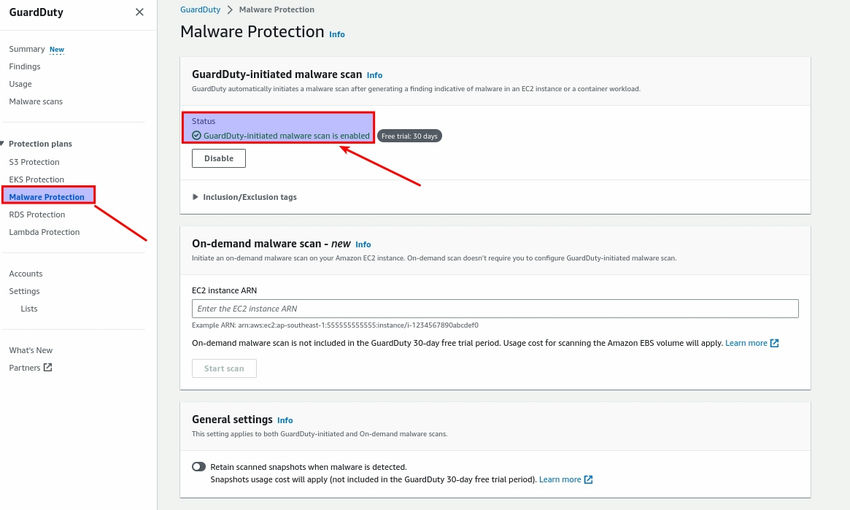Click the external link icon beside Partners

click(48, 368)
